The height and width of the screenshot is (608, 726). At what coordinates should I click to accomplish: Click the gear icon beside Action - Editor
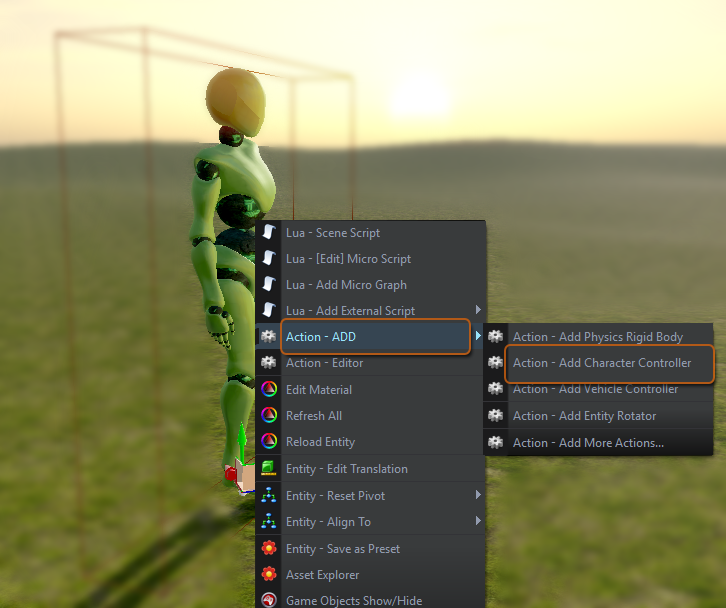[x=269, y=362]
